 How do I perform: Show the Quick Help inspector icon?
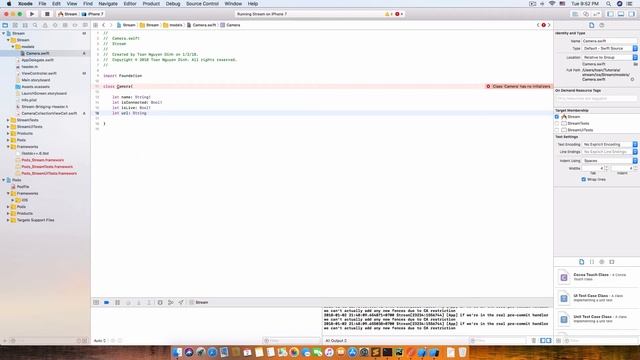602,25
